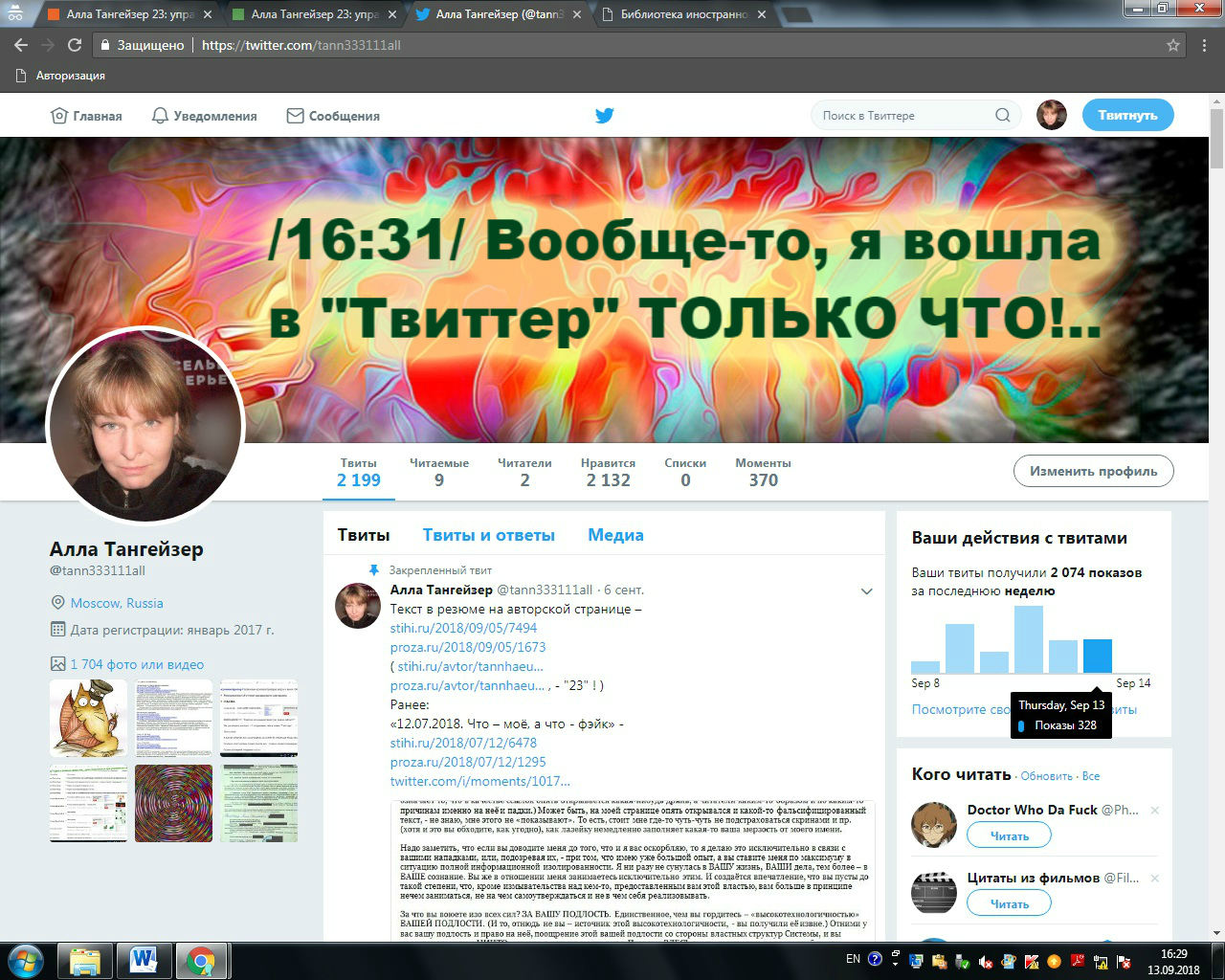Reload the page with the refresh icon
Viewport: 1225px width, 980px height.
pos(75,45)
